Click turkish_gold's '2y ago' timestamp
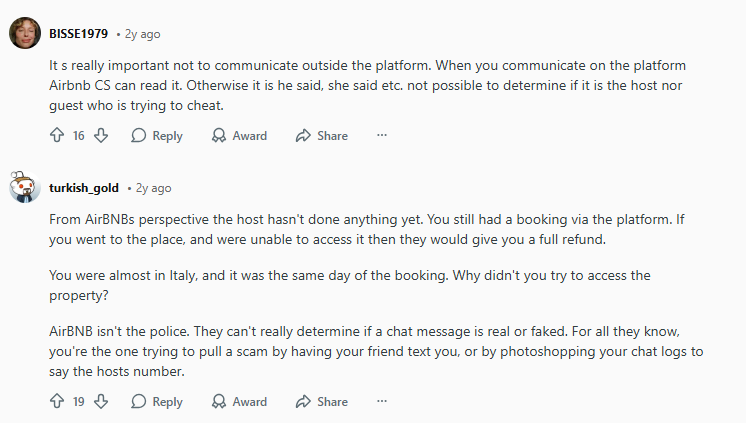746x423 pixels. tap(153, 188)
